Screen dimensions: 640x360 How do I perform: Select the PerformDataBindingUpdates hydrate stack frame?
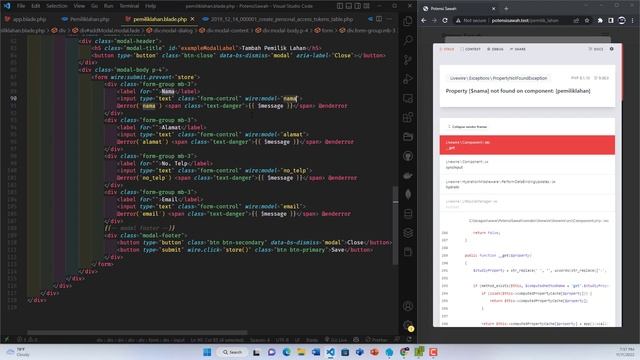pyautogui.click(x=527, y=184)
